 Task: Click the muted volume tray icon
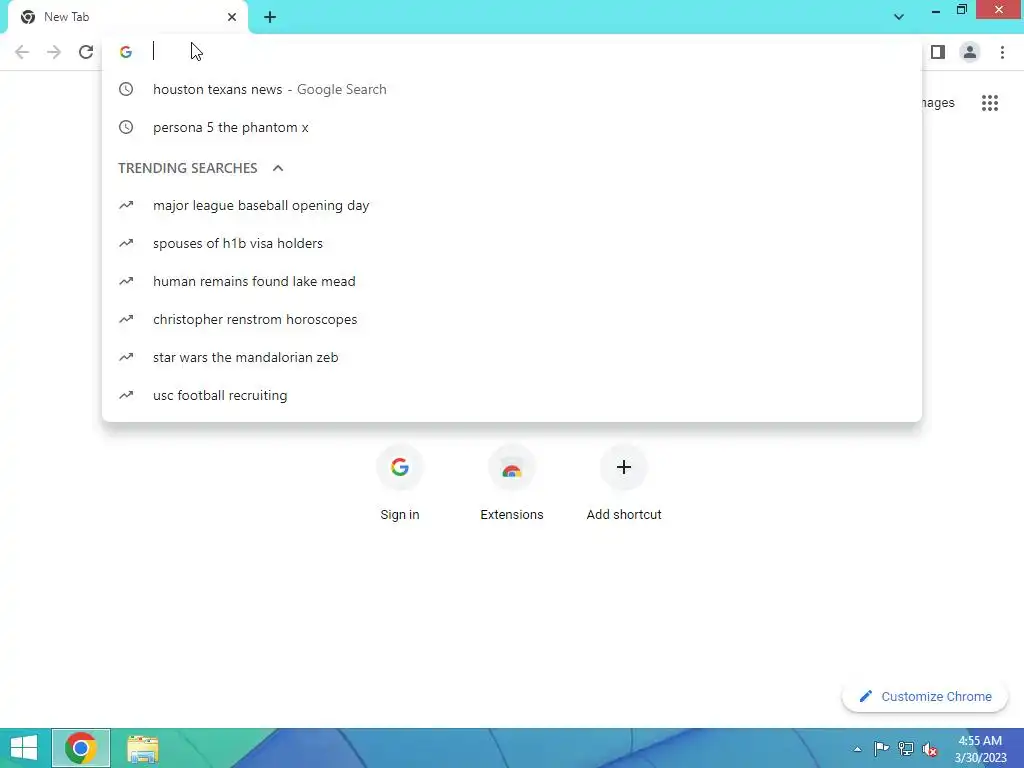(930, 749)
